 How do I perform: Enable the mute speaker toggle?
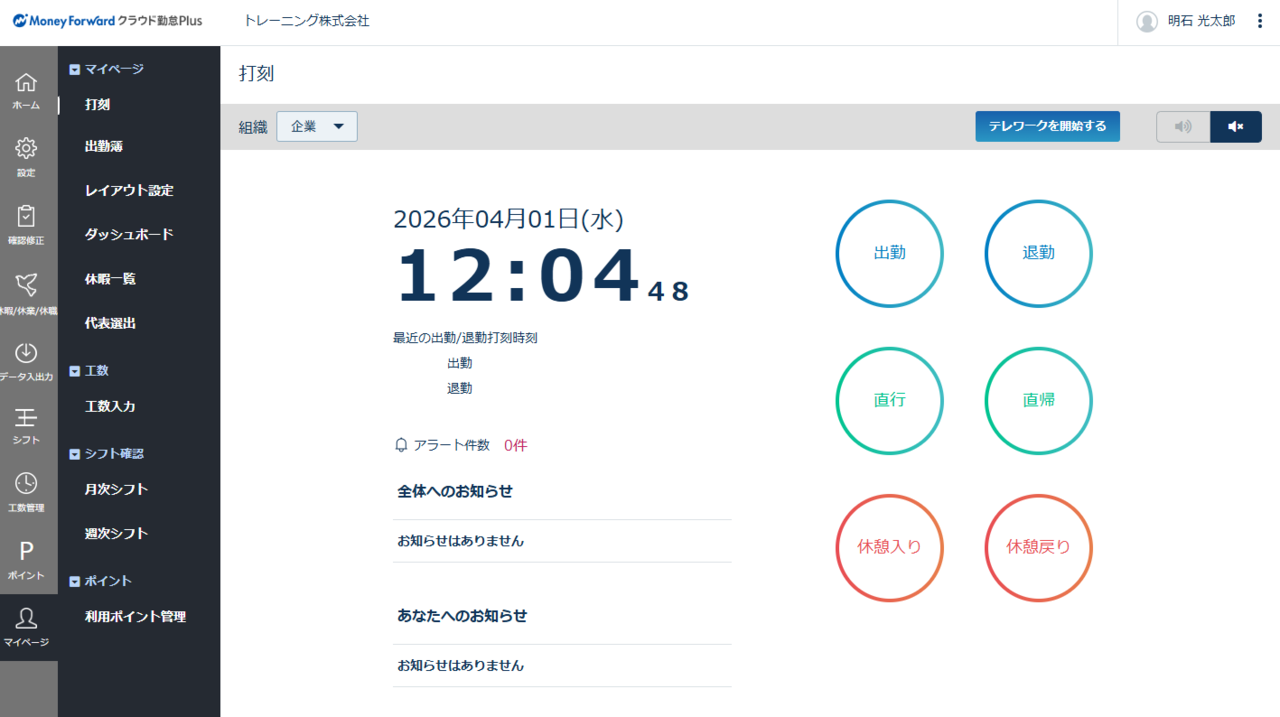pos(1235,126)
